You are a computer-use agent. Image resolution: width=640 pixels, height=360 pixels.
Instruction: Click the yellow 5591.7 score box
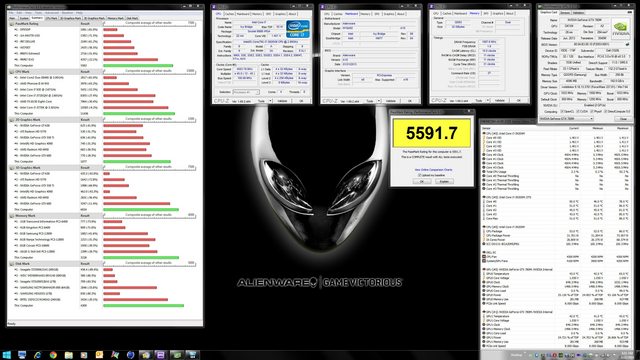click(x=432, y=133)
